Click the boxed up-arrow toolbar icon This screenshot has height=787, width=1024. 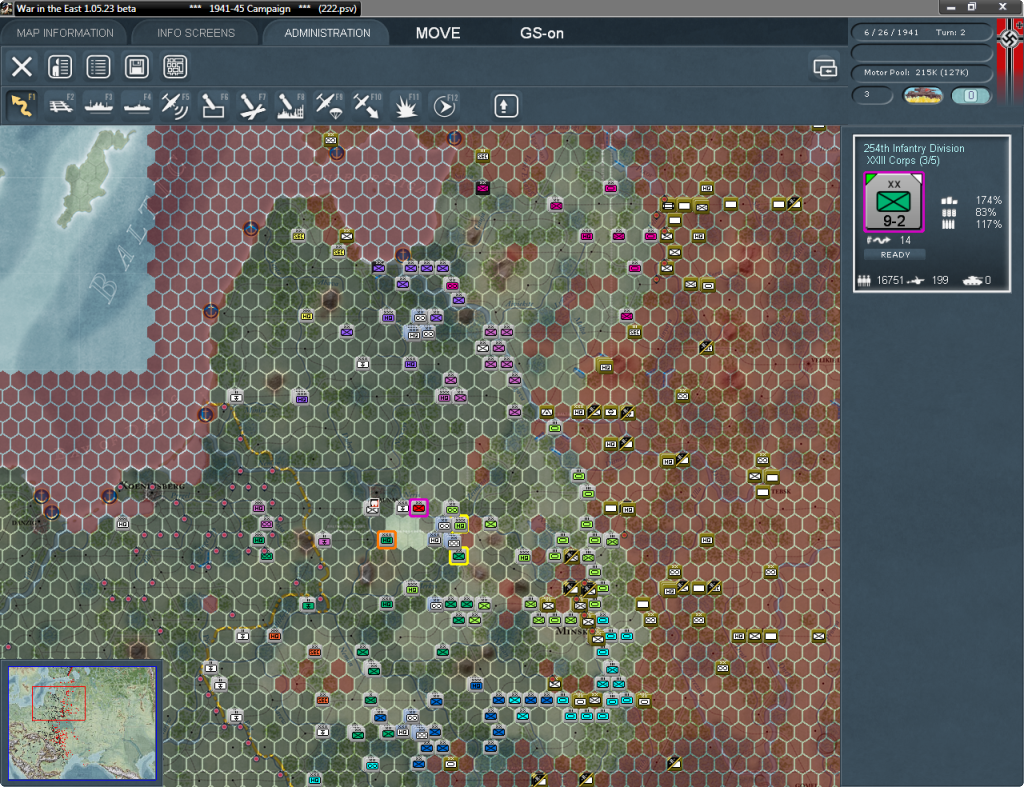tap(505, 106)
